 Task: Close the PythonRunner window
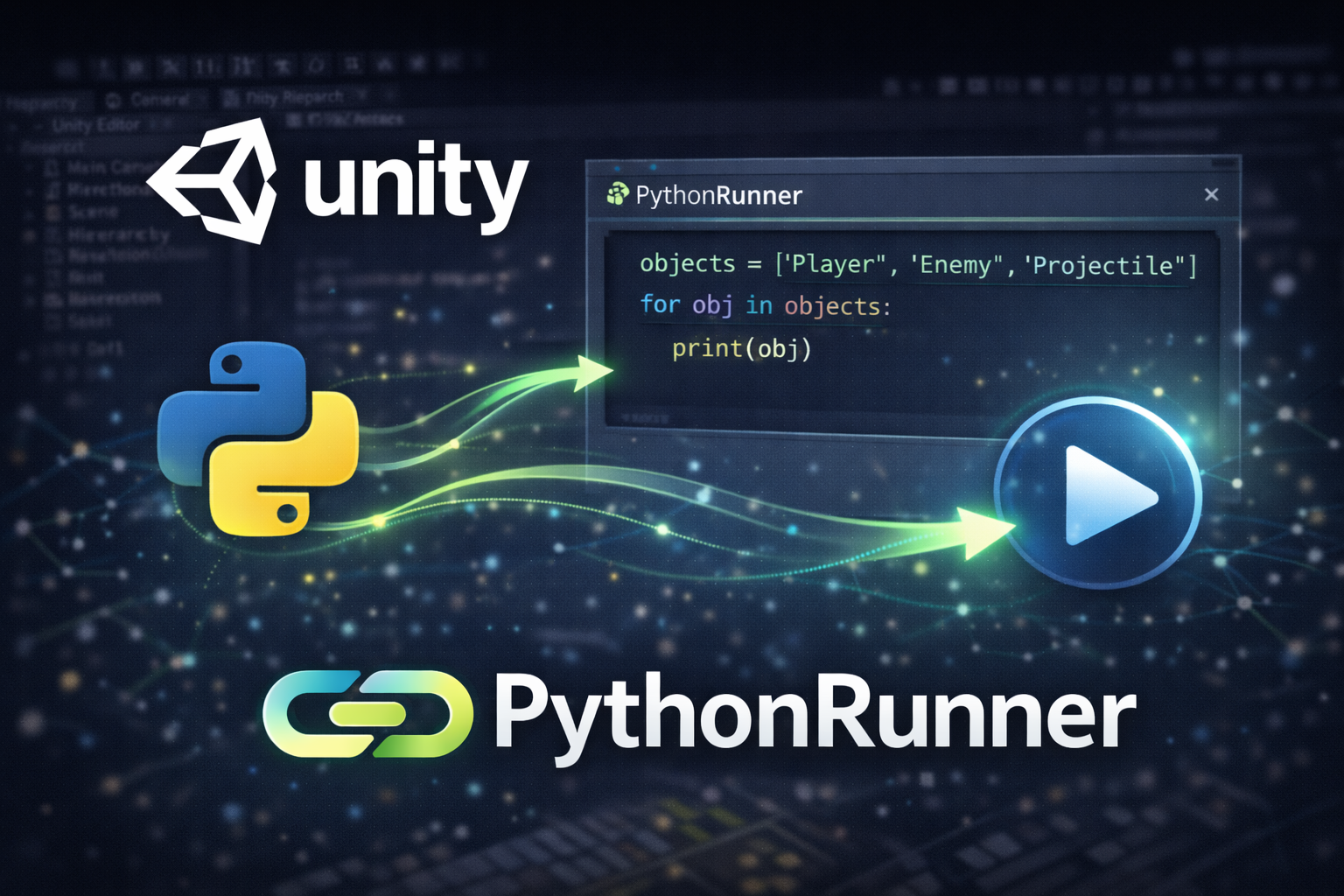1211,194
